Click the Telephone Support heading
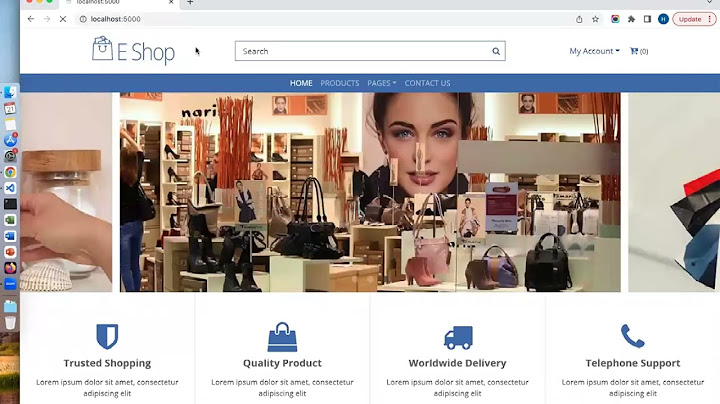The image size is (720, 404). pos(633,363)
